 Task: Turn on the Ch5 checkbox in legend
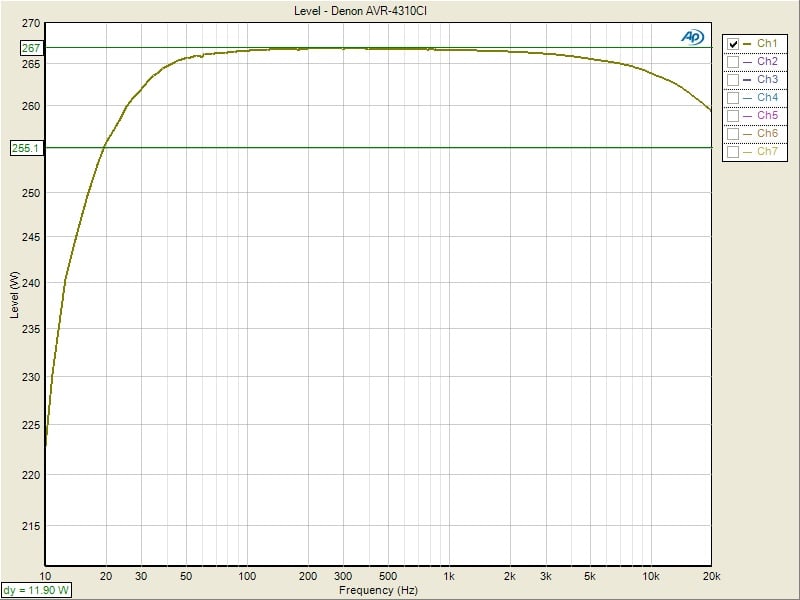pyautogui.click(x=734, y=116)
